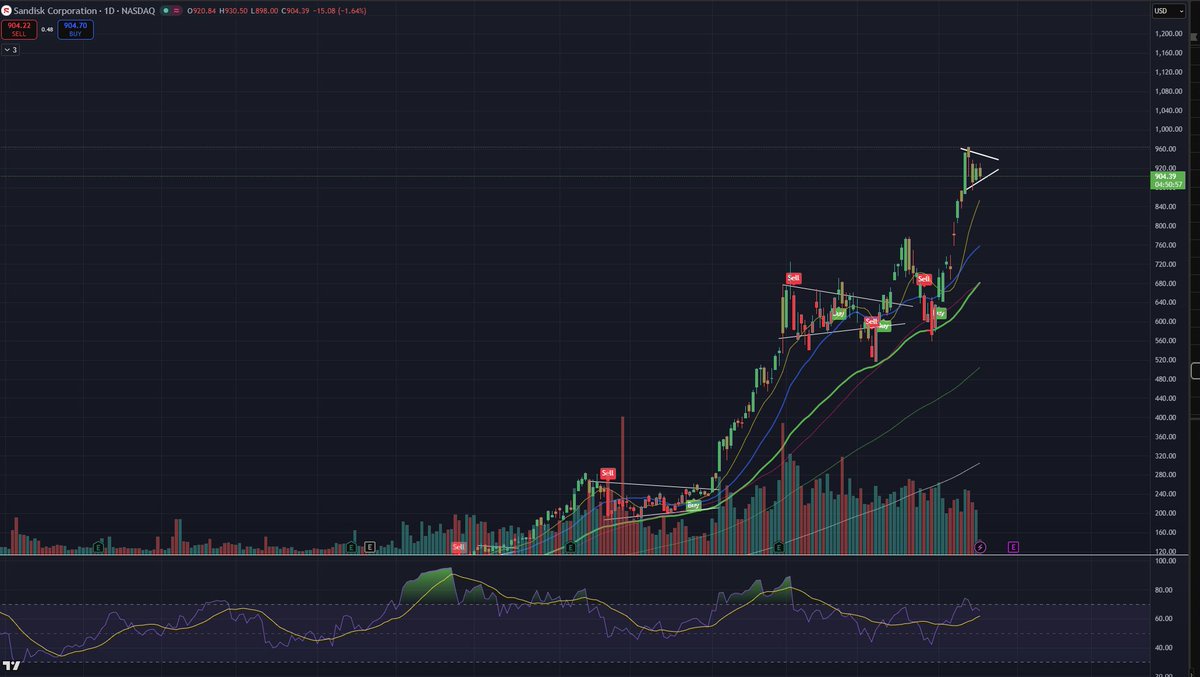Click the green E marker beside outlined E
The height and width of the screenshot is (677, 1200).
pyautogui.click(x=351, y=547)
